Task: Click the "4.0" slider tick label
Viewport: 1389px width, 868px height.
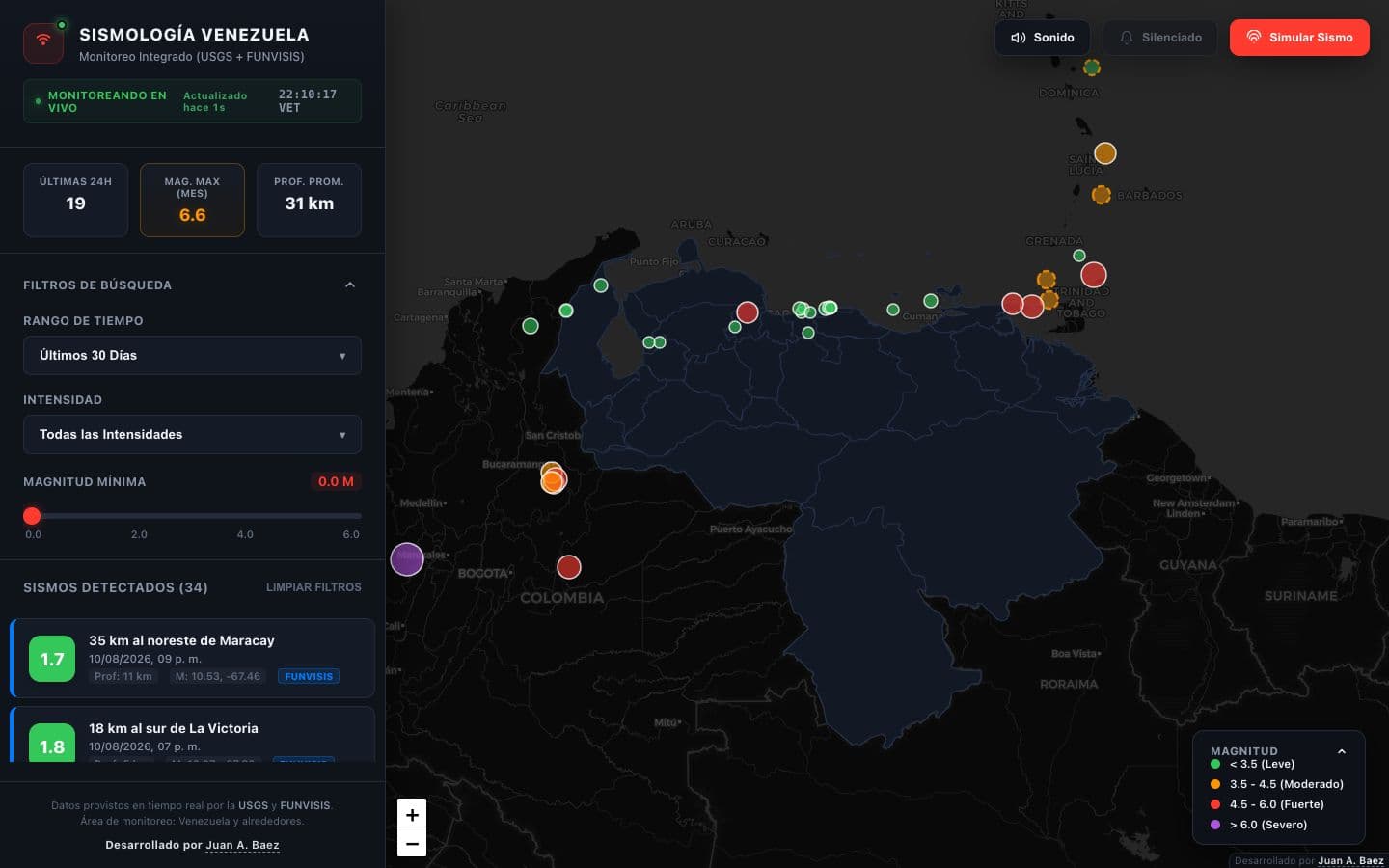Action: pos(245,534)
